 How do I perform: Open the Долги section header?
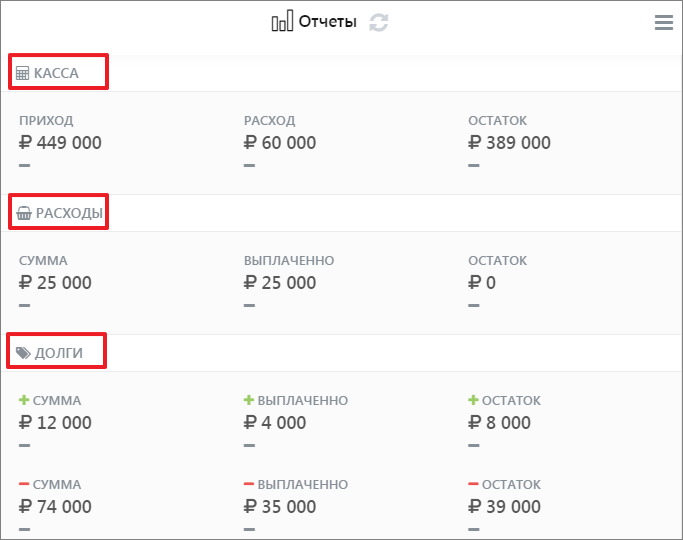(59, 353)
